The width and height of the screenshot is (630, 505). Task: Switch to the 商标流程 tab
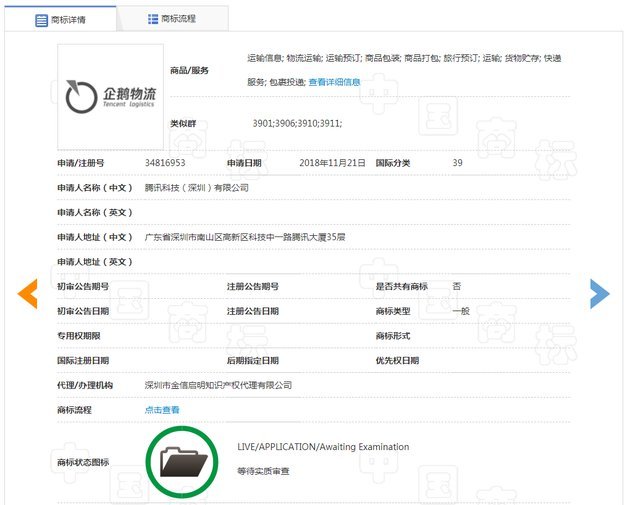coord(172,19)
